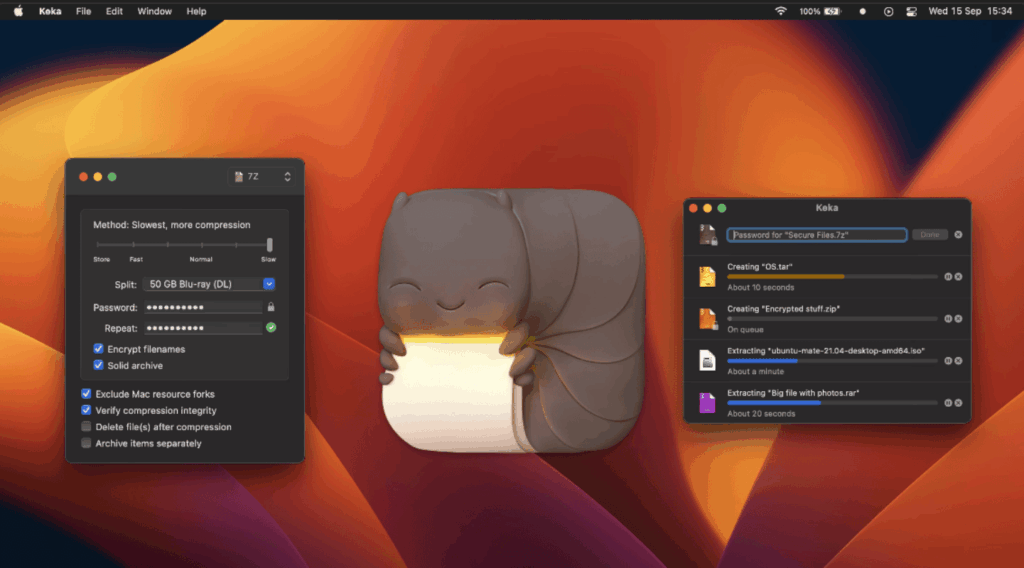The width and height of the screenshot is (1024, 568).
Task: Click the Keka progress window title
Action: click(827, 208)
